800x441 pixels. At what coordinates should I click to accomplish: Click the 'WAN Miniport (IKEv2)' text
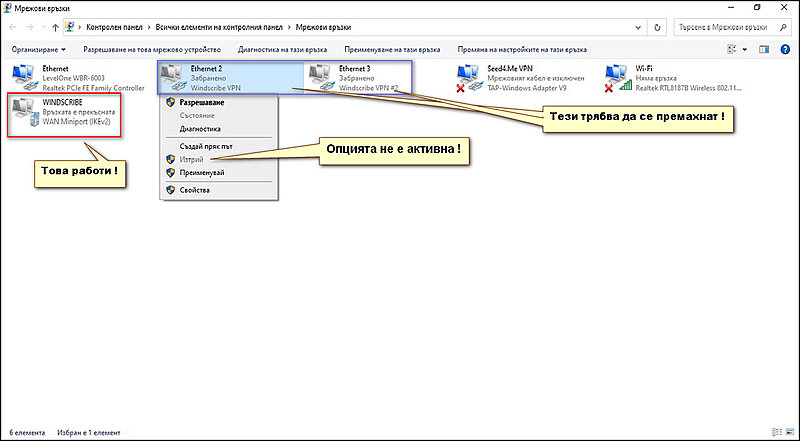tap(77, 121)
